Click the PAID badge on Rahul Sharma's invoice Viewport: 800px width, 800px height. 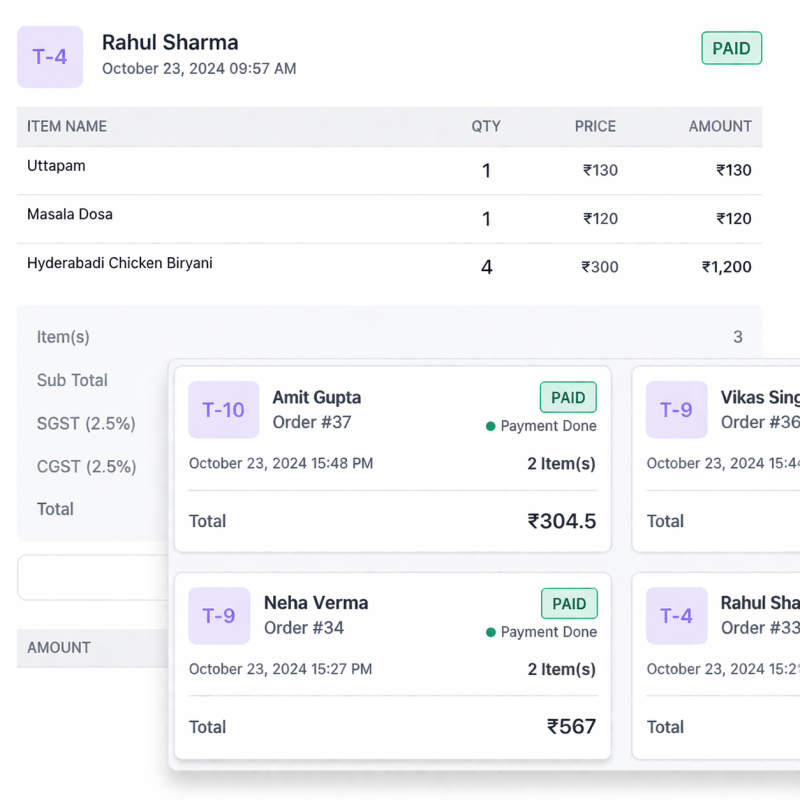[x=731, y=48]
